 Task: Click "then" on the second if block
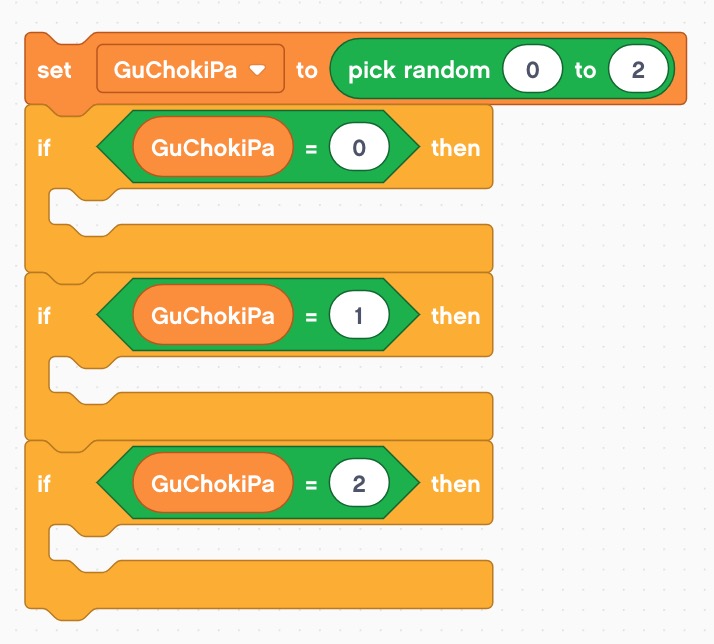(x=455, y=316)
